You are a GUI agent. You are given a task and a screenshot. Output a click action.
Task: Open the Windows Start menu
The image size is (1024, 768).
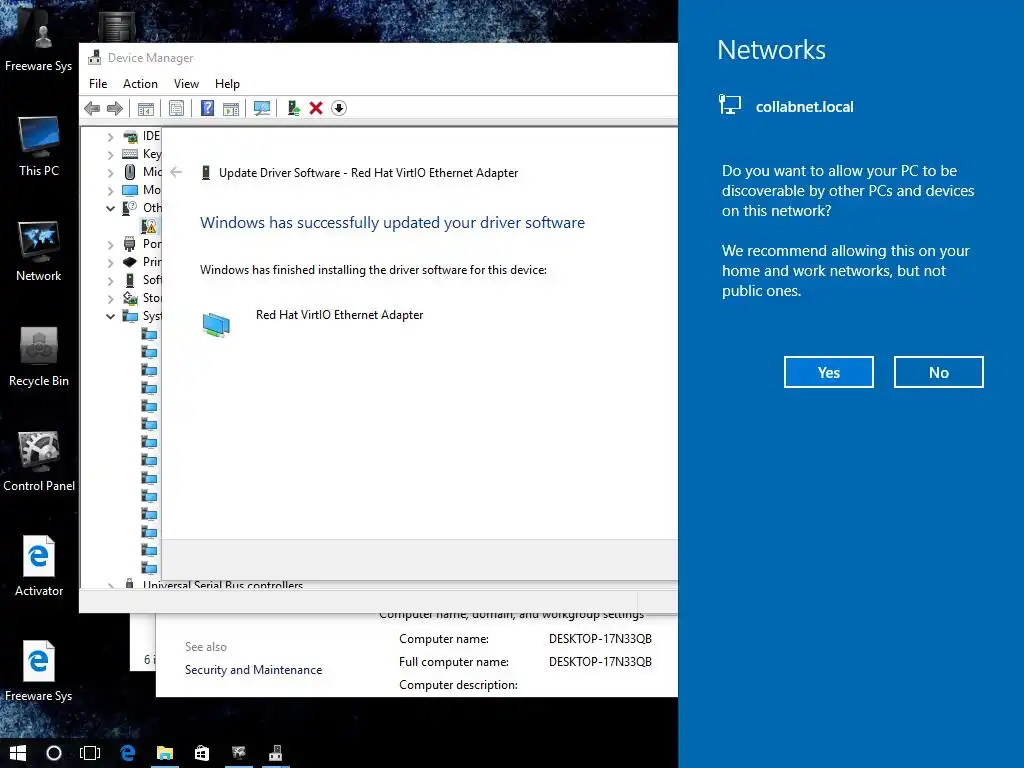(18, 753)
